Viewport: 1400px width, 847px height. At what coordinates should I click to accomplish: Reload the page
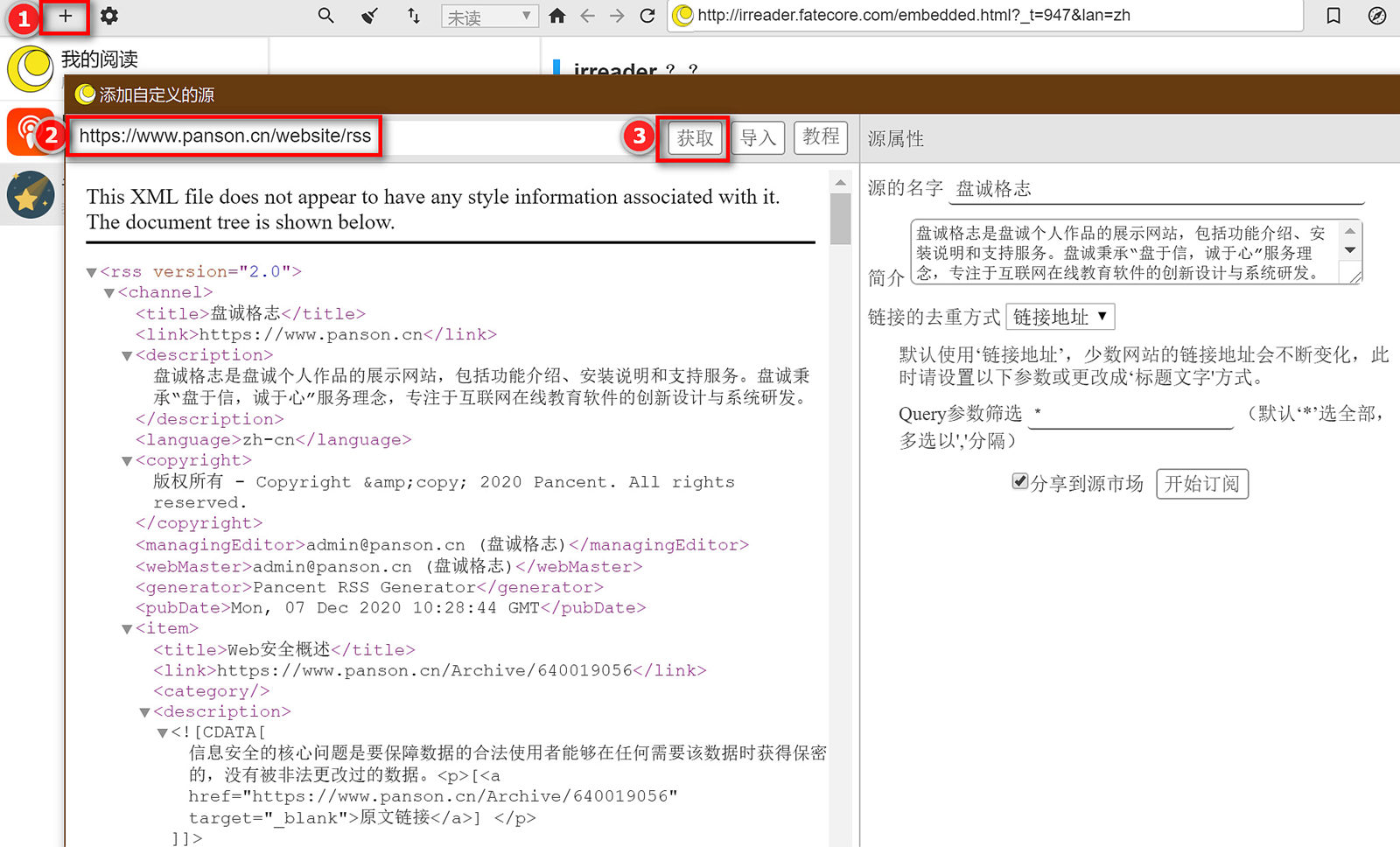click(647, 16)
